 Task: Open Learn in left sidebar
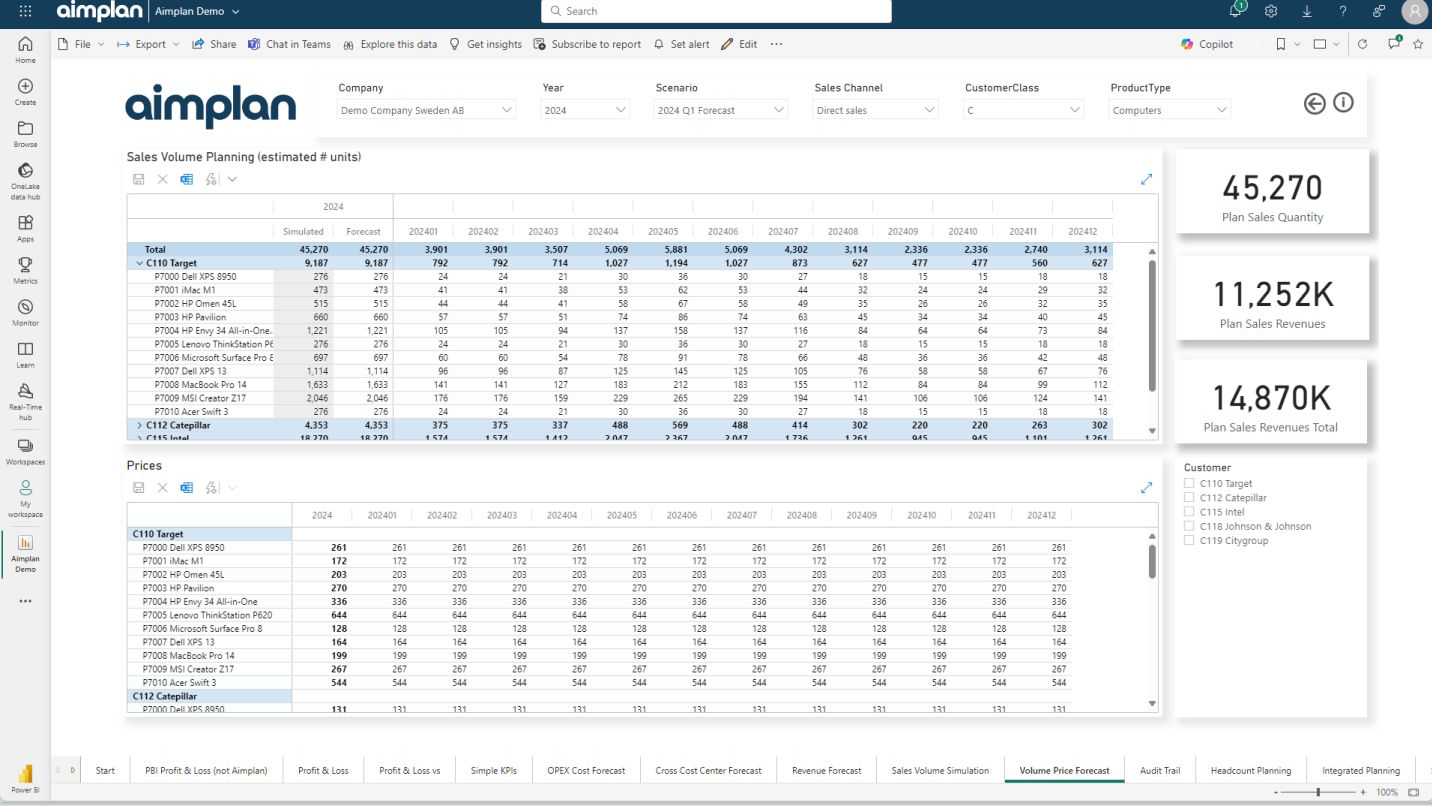(x=25, y=355)
